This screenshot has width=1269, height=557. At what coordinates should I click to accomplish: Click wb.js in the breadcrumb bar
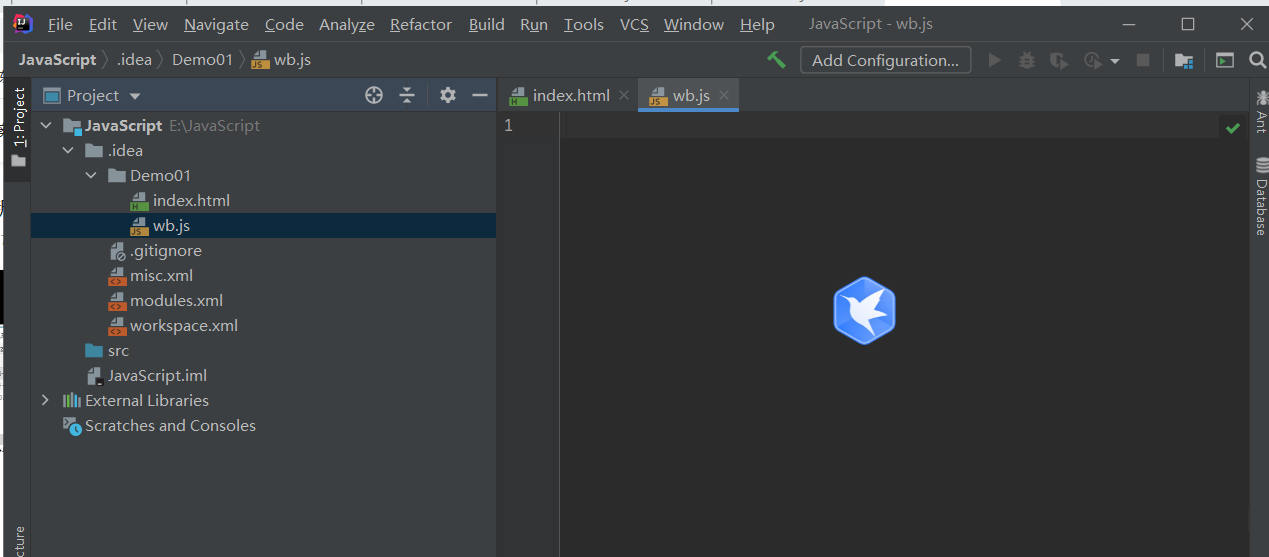pyautogui.click(x=281, y=59)
